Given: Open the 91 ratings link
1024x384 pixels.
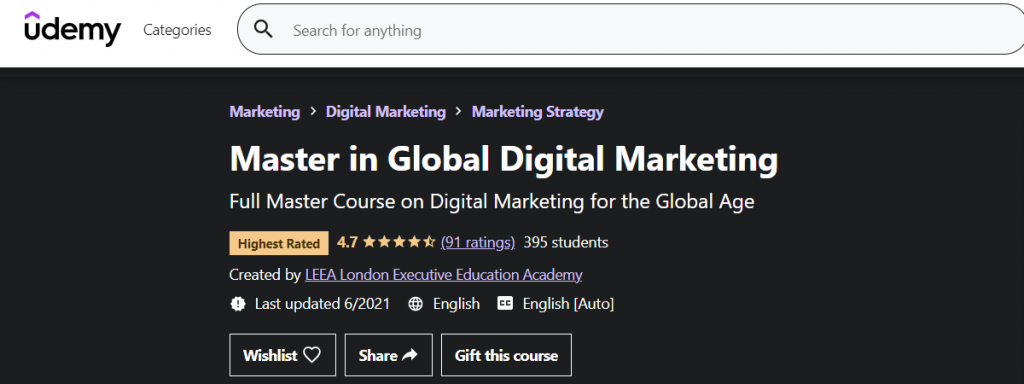Looking at the screenshot, I should tap(478, 243).
